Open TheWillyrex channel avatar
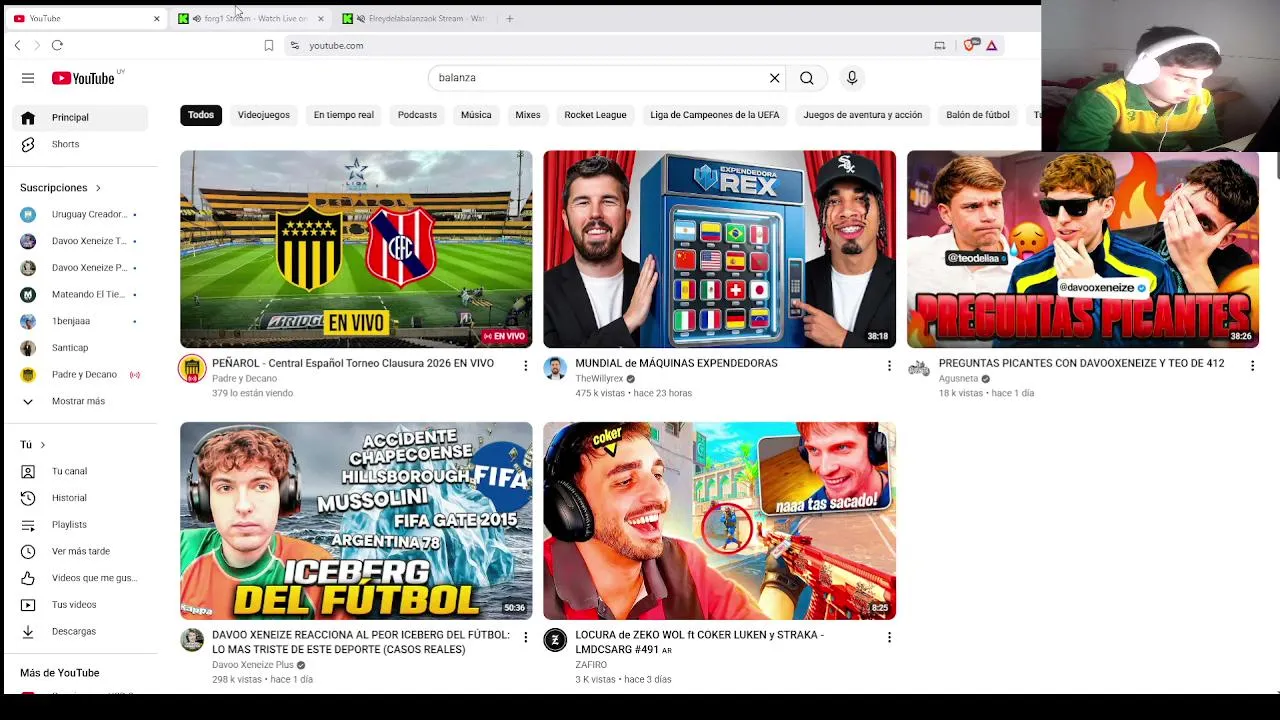The height and width of the screenshot is (720, 1280). tap(555, 369)
